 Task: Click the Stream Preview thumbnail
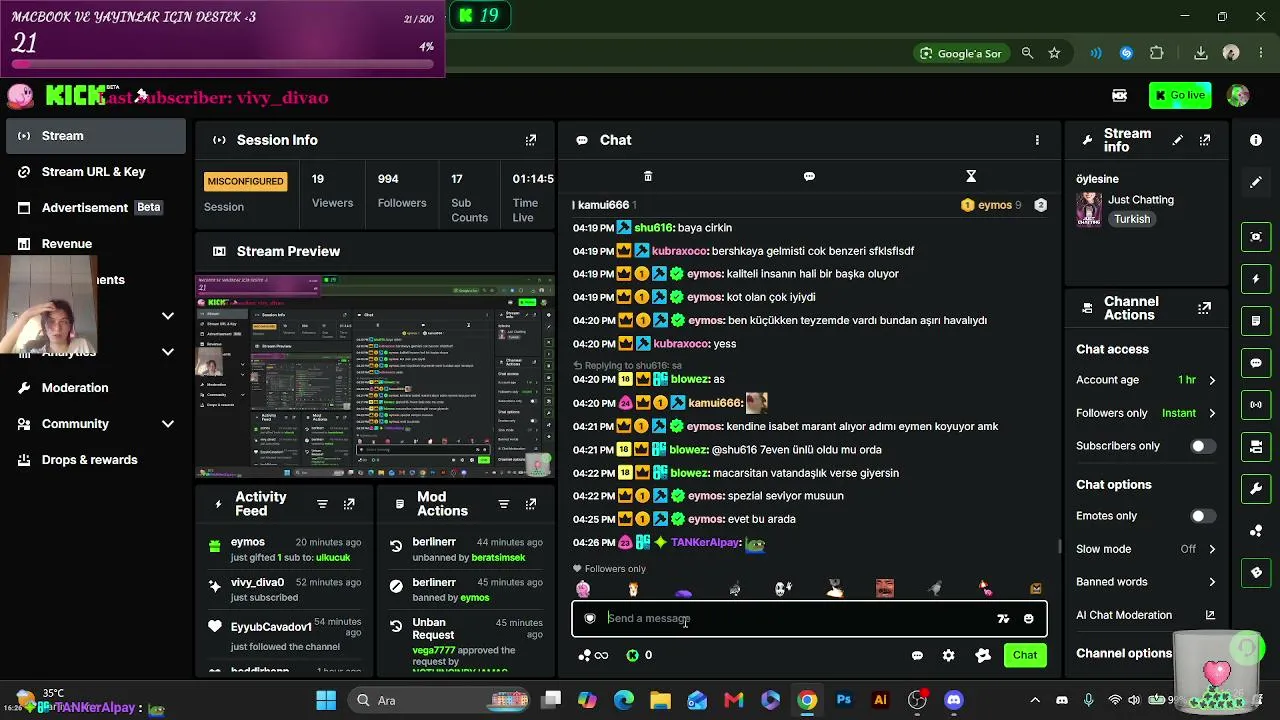[x=374, y=374]
